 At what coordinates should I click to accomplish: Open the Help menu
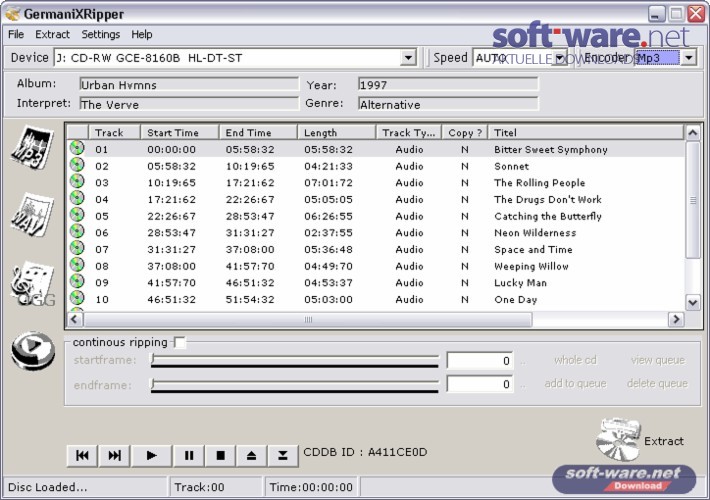click(142, 34)
